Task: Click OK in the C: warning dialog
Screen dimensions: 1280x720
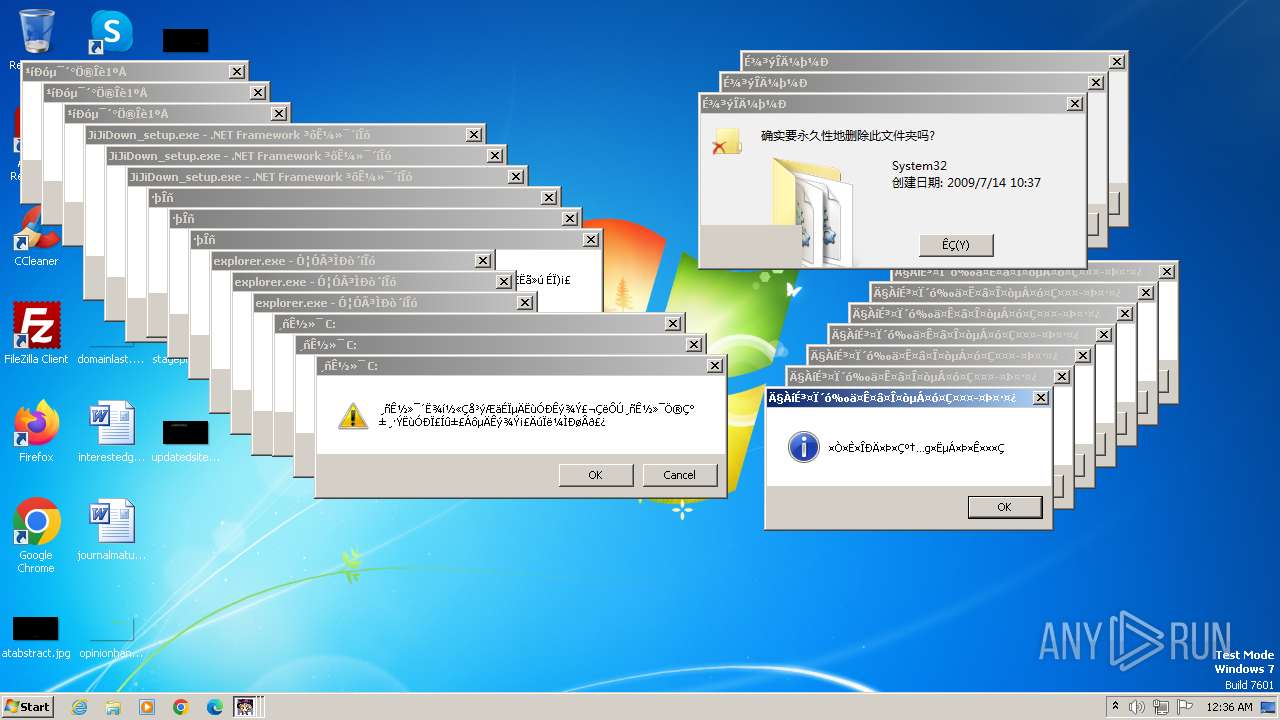Action: [596, 475]
